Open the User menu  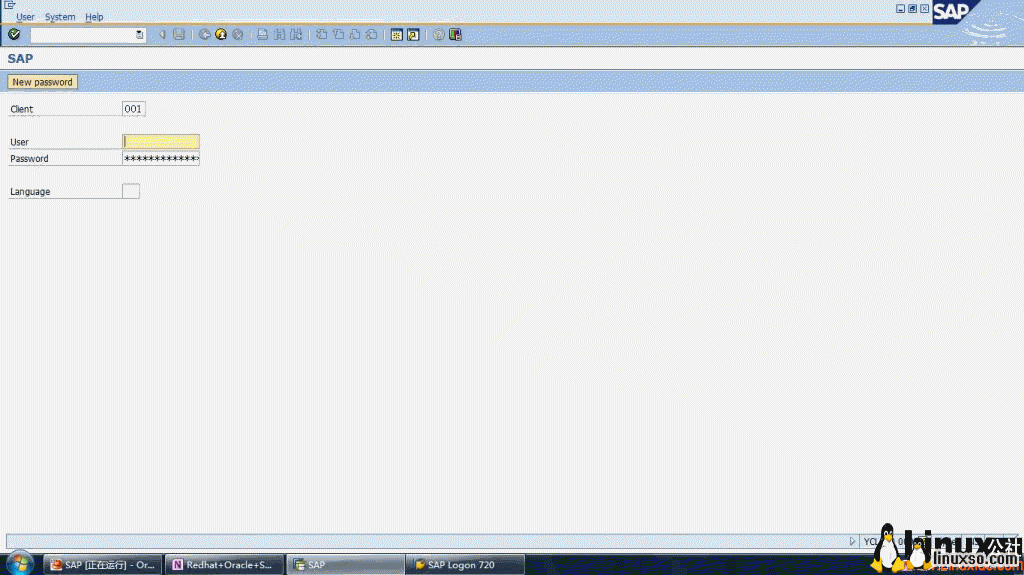click(25, 17)
